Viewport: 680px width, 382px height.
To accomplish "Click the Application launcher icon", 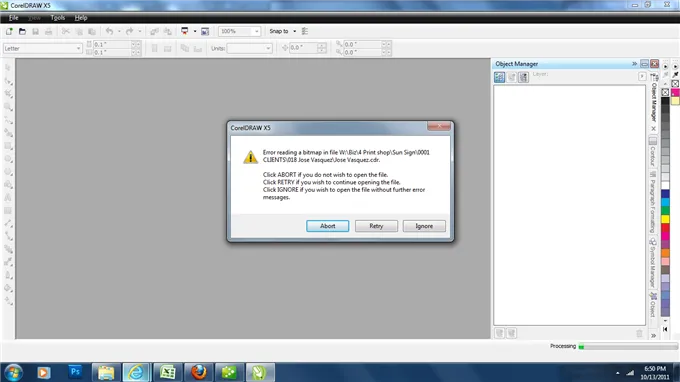I will click(185, 31).
